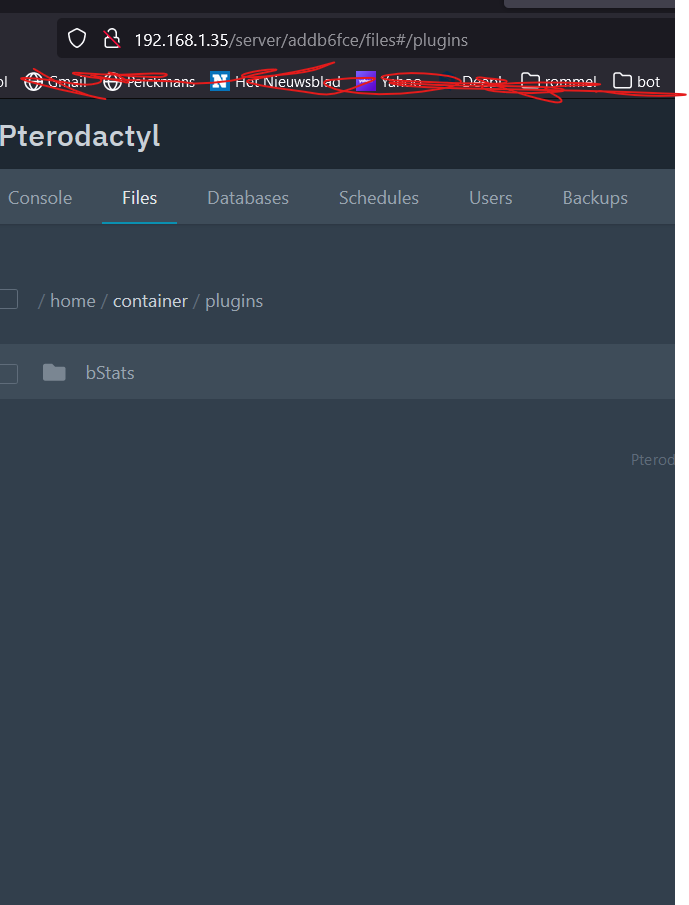Open the Yahoo bookmark
Image resolution: width=689 pixels, height=905 pixels.
pyautogui.click(x=389, y=81)
